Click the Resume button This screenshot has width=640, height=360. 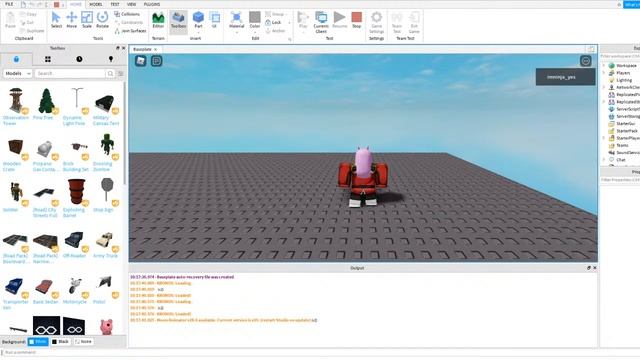click(339, 20)
